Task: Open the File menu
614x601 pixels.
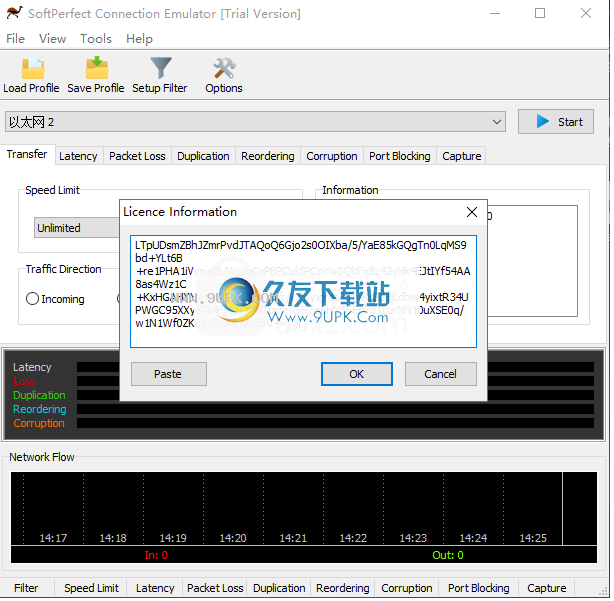Action: [16, 39]
